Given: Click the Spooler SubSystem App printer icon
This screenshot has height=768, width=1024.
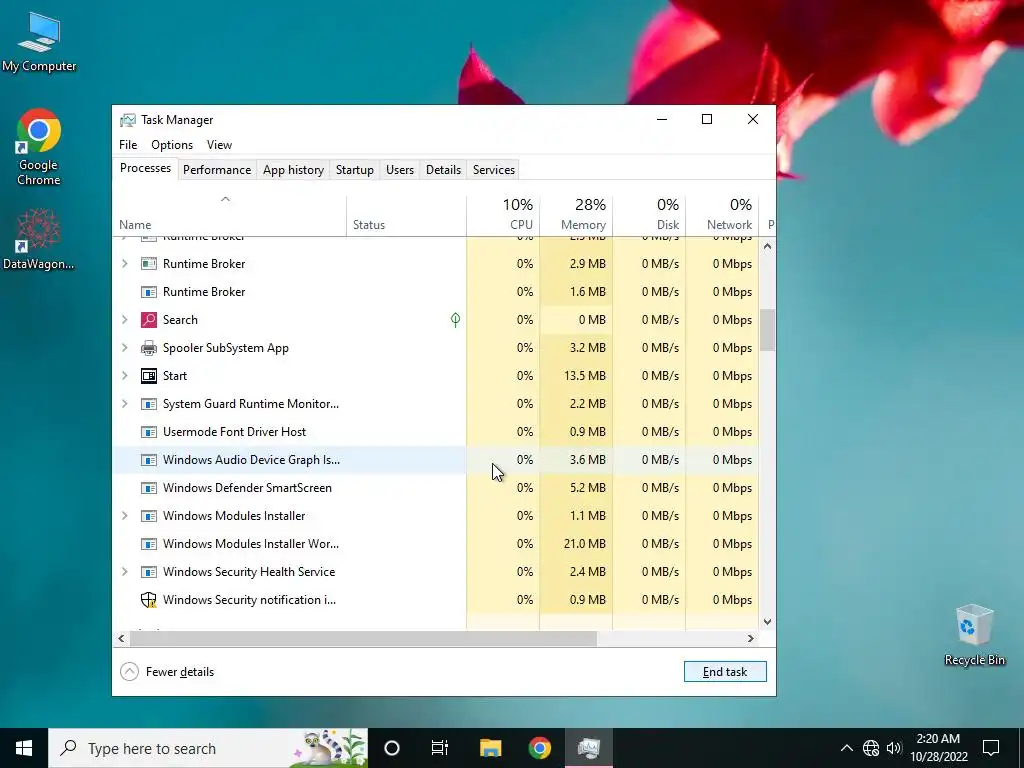Looking at the screenshot, I should [149, 348].
